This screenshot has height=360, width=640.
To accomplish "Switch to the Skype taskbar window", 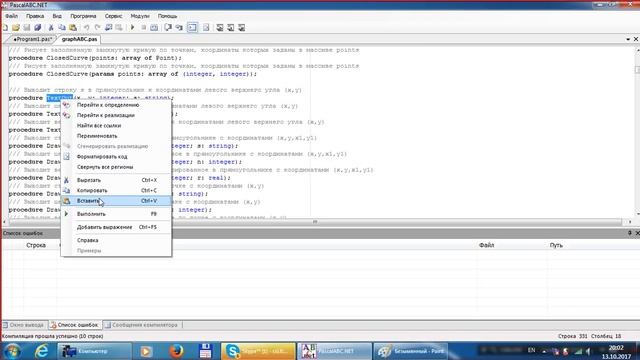I will point(258,351).
